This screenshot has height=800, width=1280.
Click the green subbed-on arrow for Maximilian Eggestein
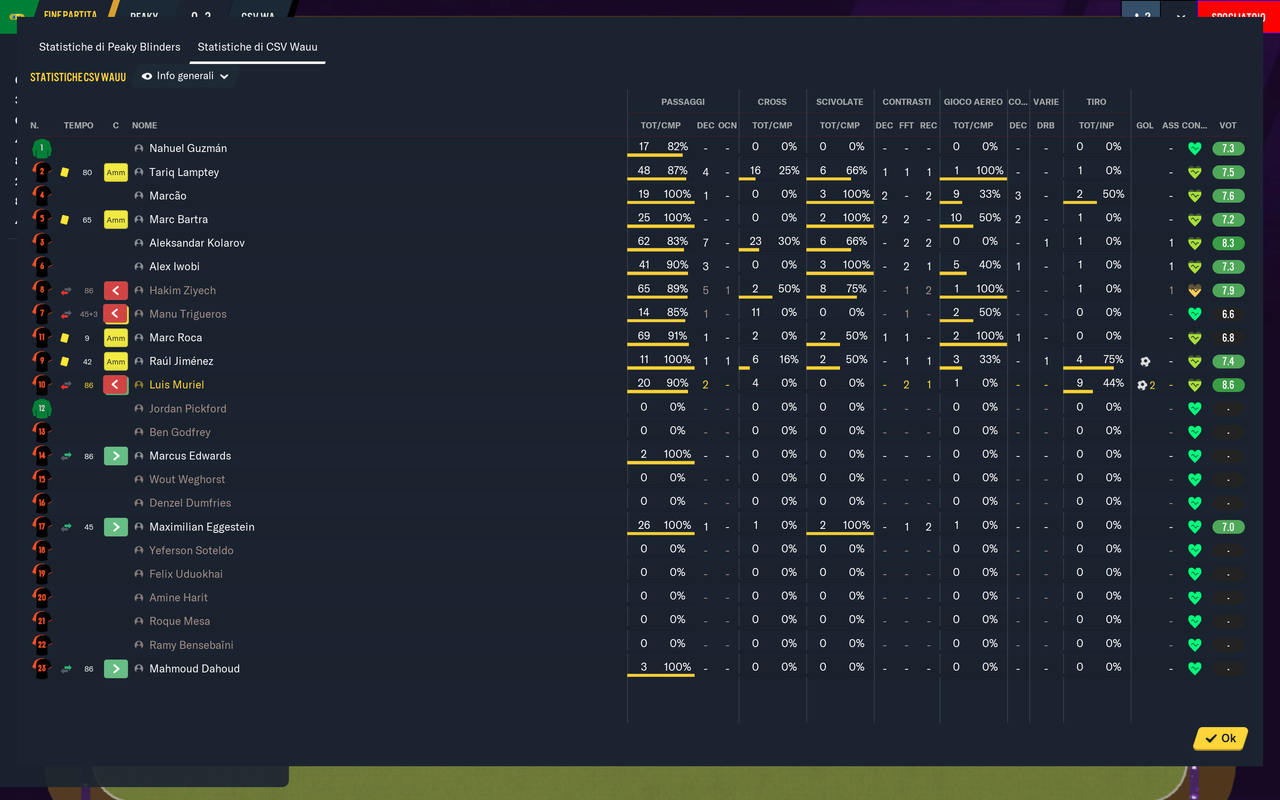[116, 527]
